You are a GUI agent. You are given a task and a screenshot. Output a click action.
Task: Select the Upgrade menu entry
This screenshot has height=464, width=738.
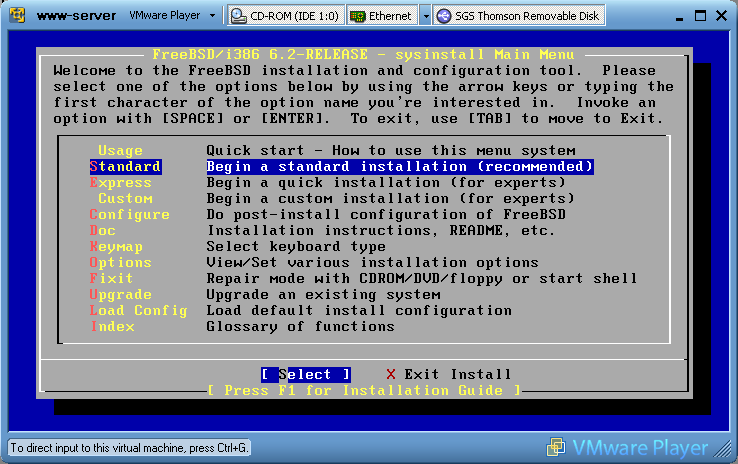tap(120, 295)
